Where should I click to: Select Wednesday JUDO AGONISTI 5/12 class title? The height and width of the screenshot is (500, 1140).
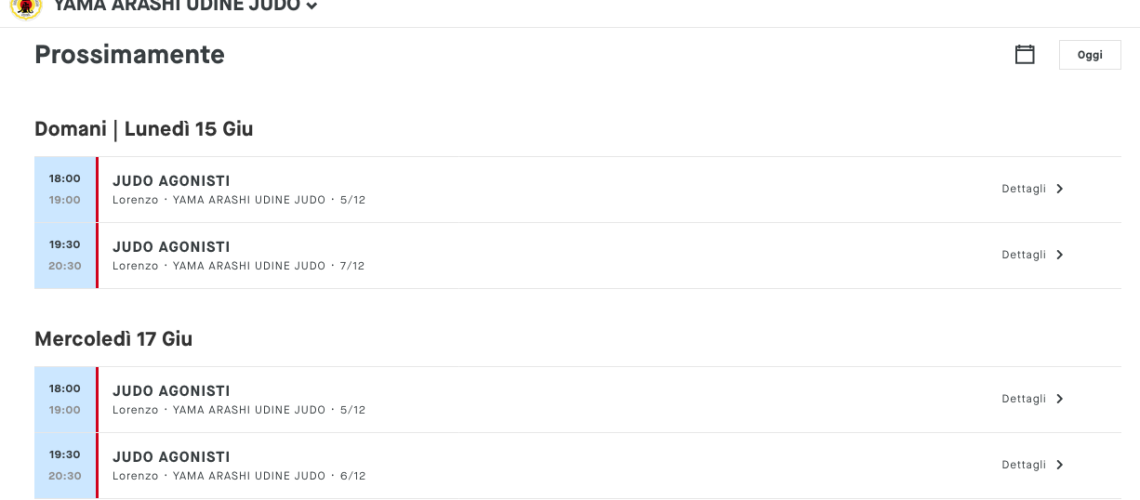(172, 391)
